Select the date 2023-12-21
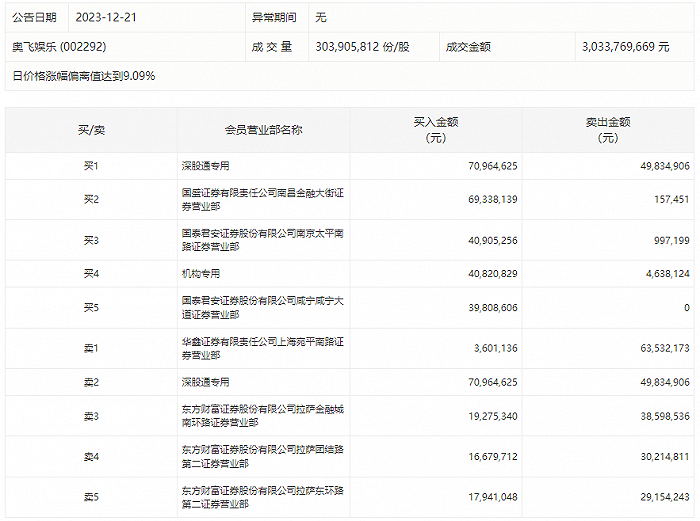The width and height of the screenshot is (700, 521). coord(106,17)
